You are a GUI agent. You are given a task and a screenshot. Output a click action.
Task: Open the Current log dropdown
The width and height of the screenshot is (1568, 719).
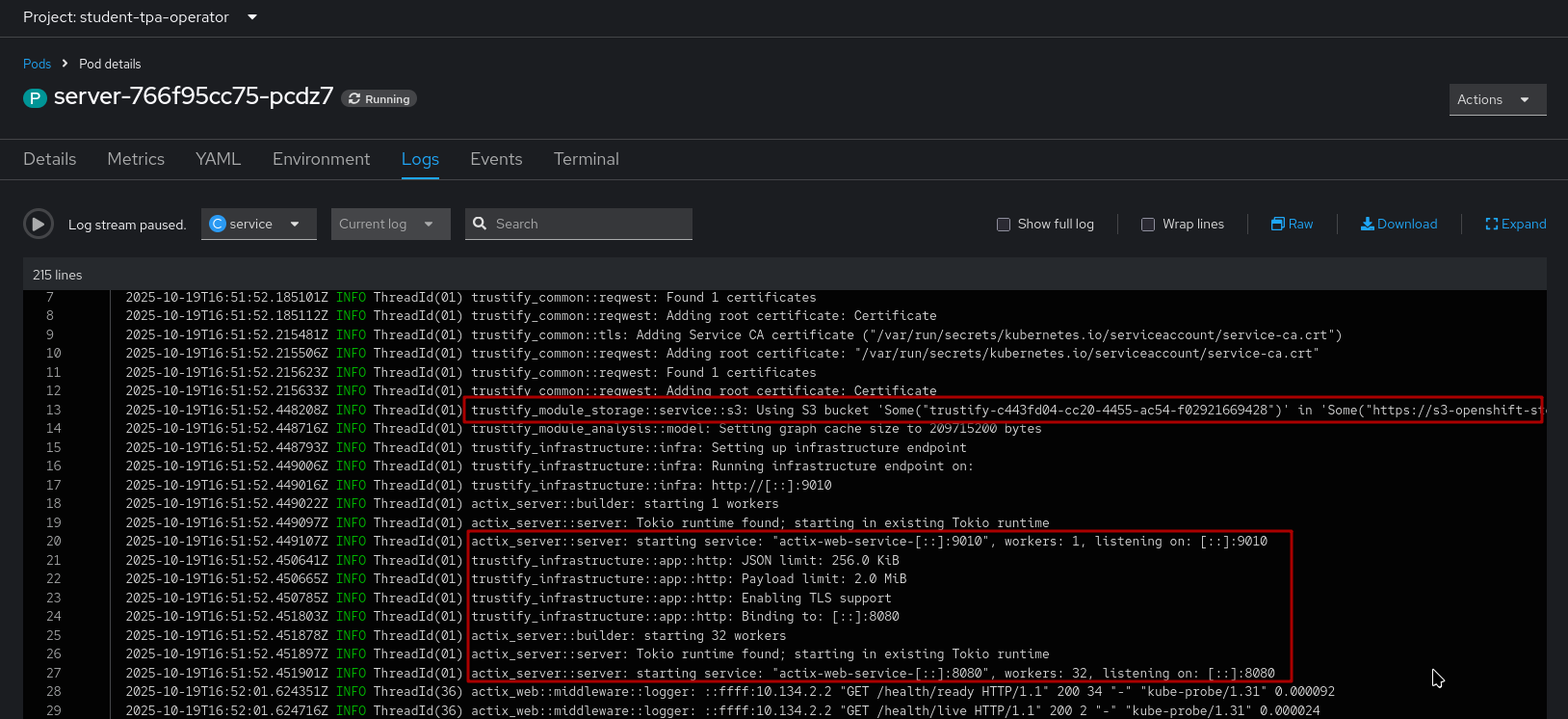pos(390,224)
